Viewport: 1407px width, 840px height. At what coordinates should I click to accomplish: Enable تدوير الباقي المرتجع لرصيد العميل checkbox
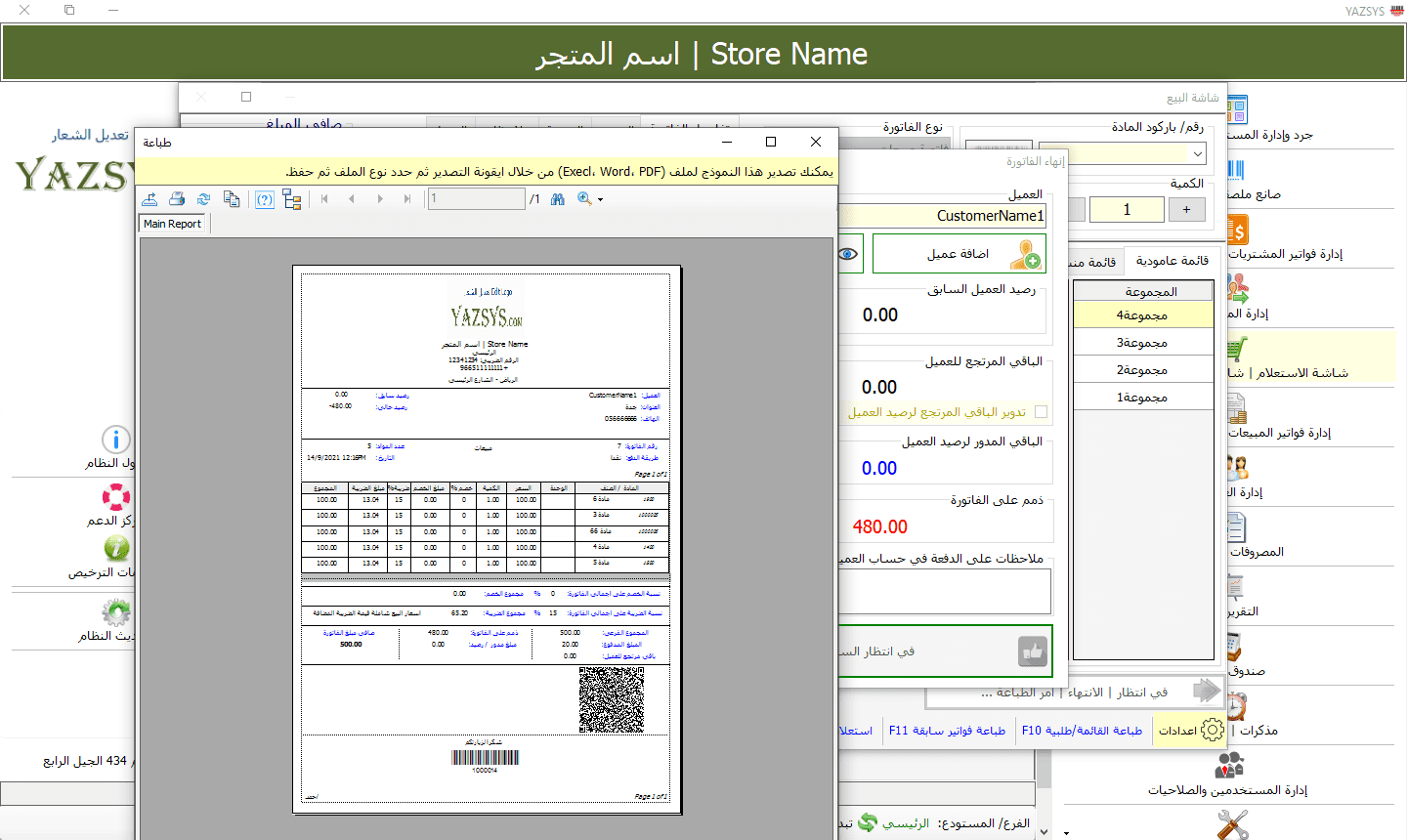(1041, 412)
